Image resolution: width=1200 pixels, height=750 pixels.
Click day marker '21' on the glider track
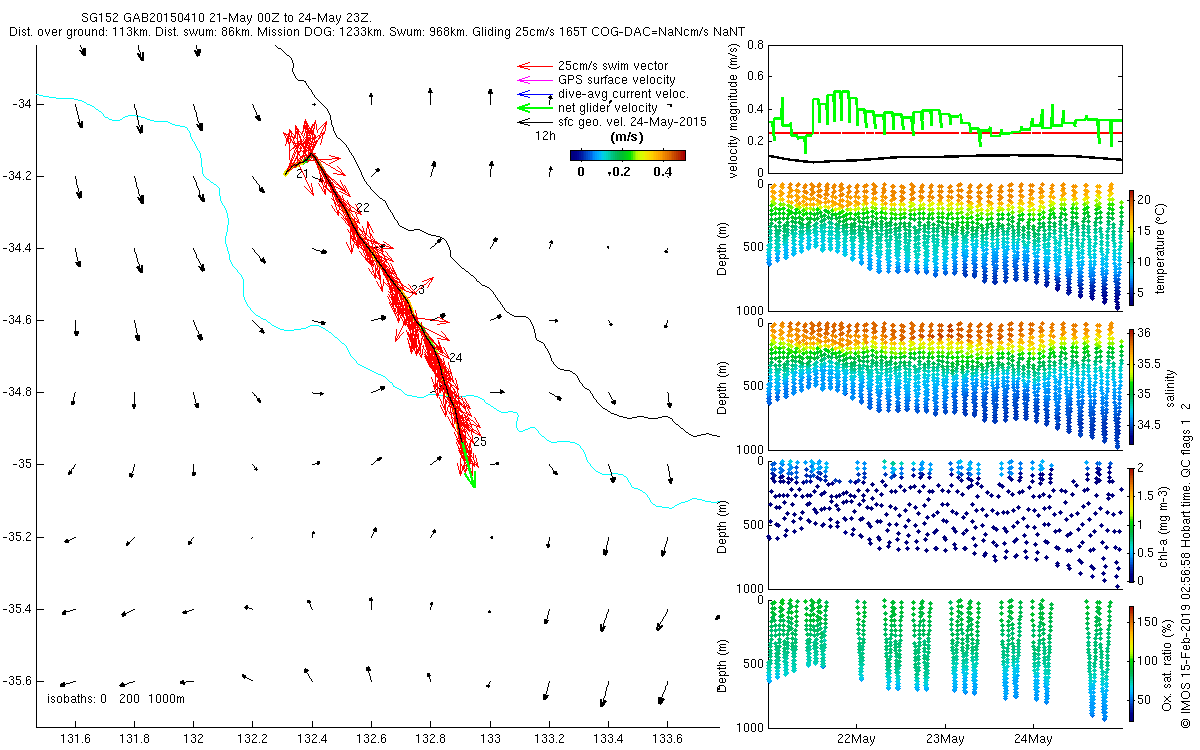coord(301,175)
